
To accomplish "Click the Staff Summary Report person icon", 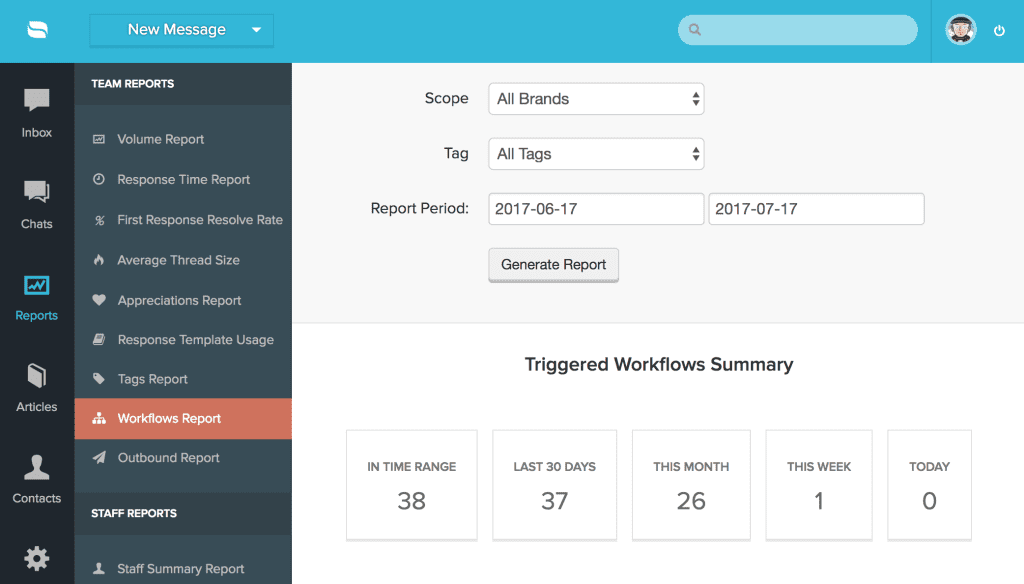I will 99,568.
